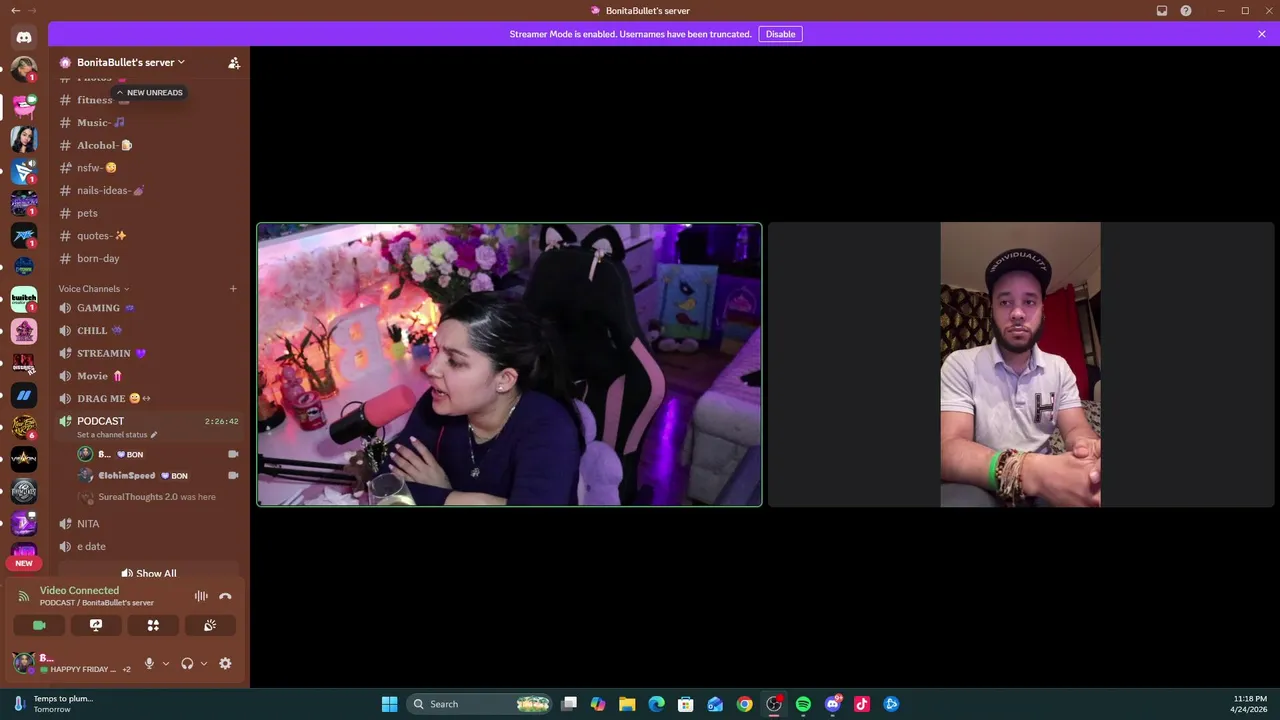Dismiss the Streamer Mode banner
Screen dimensions: 1280x720
1262,34
